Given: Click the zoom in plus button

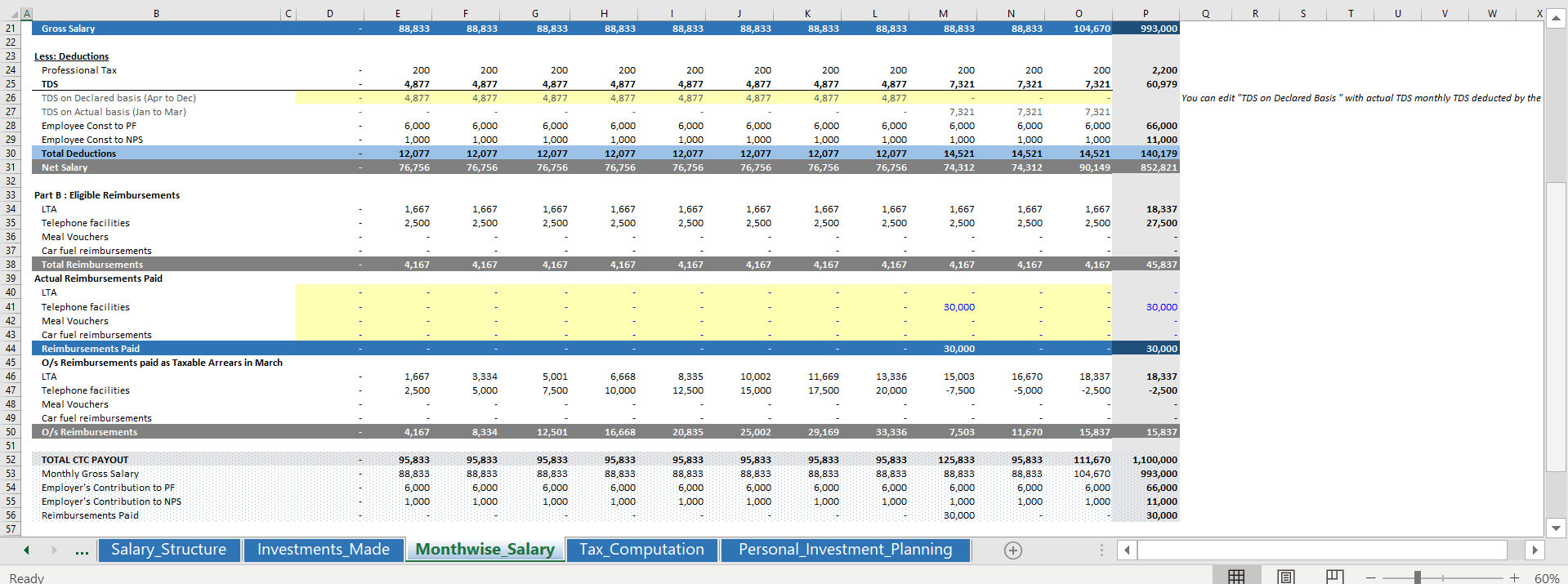Looking at the screenshot, I should 1514,577.
